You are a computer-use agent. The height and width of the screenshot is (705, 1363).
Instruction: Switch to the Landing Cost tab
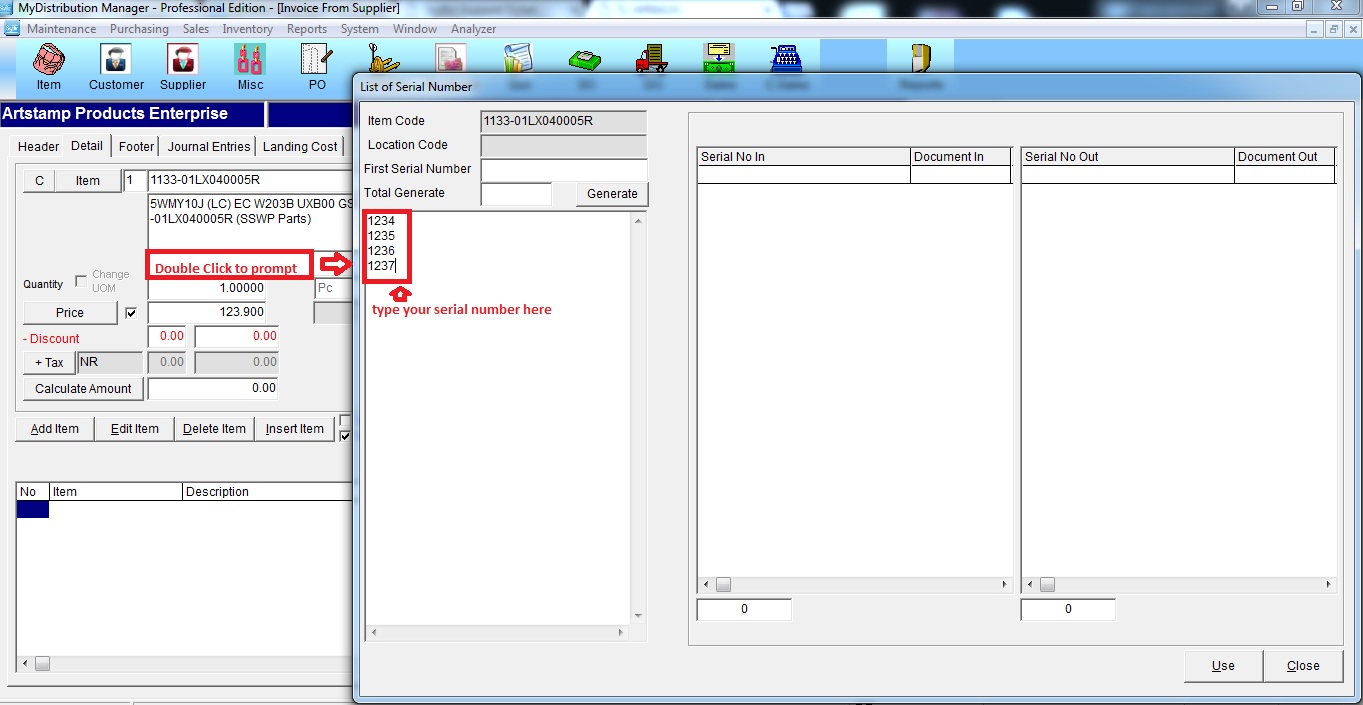300,146
